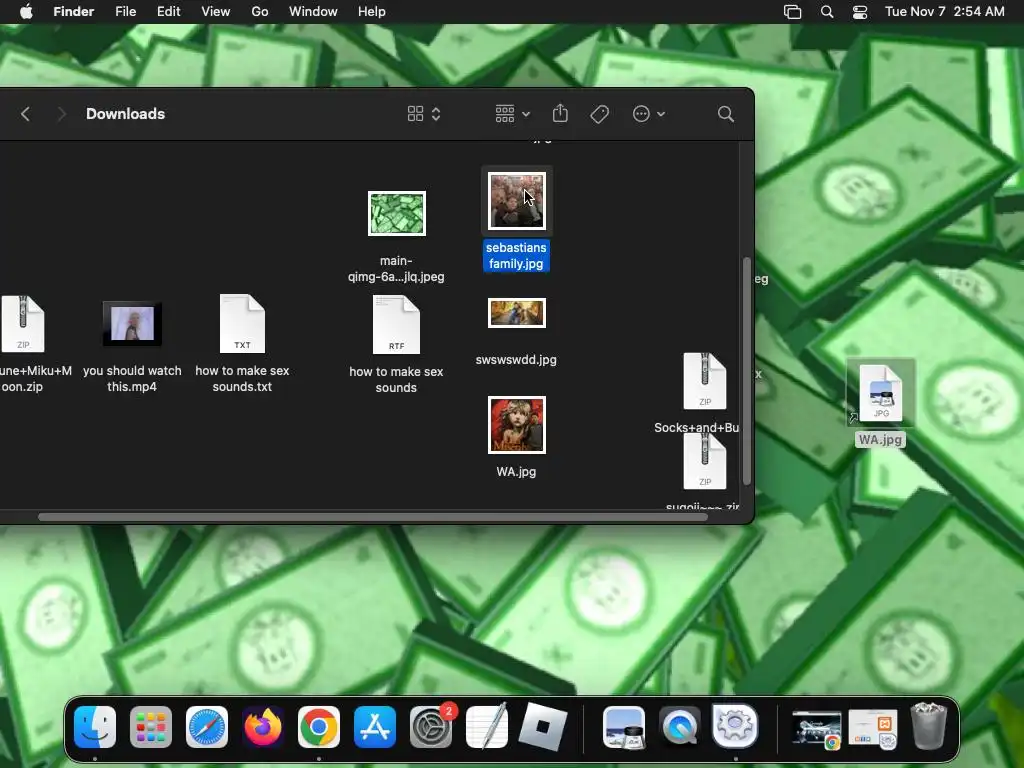
Task: Open the Help menu
Action: point(372,12)
